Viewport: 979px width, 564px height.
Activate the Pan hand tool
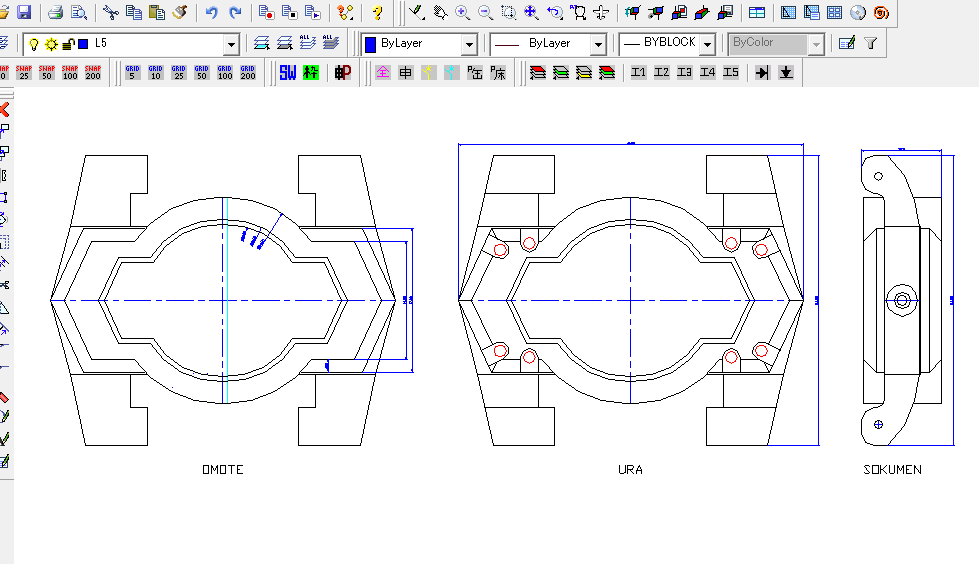[440, 12]
